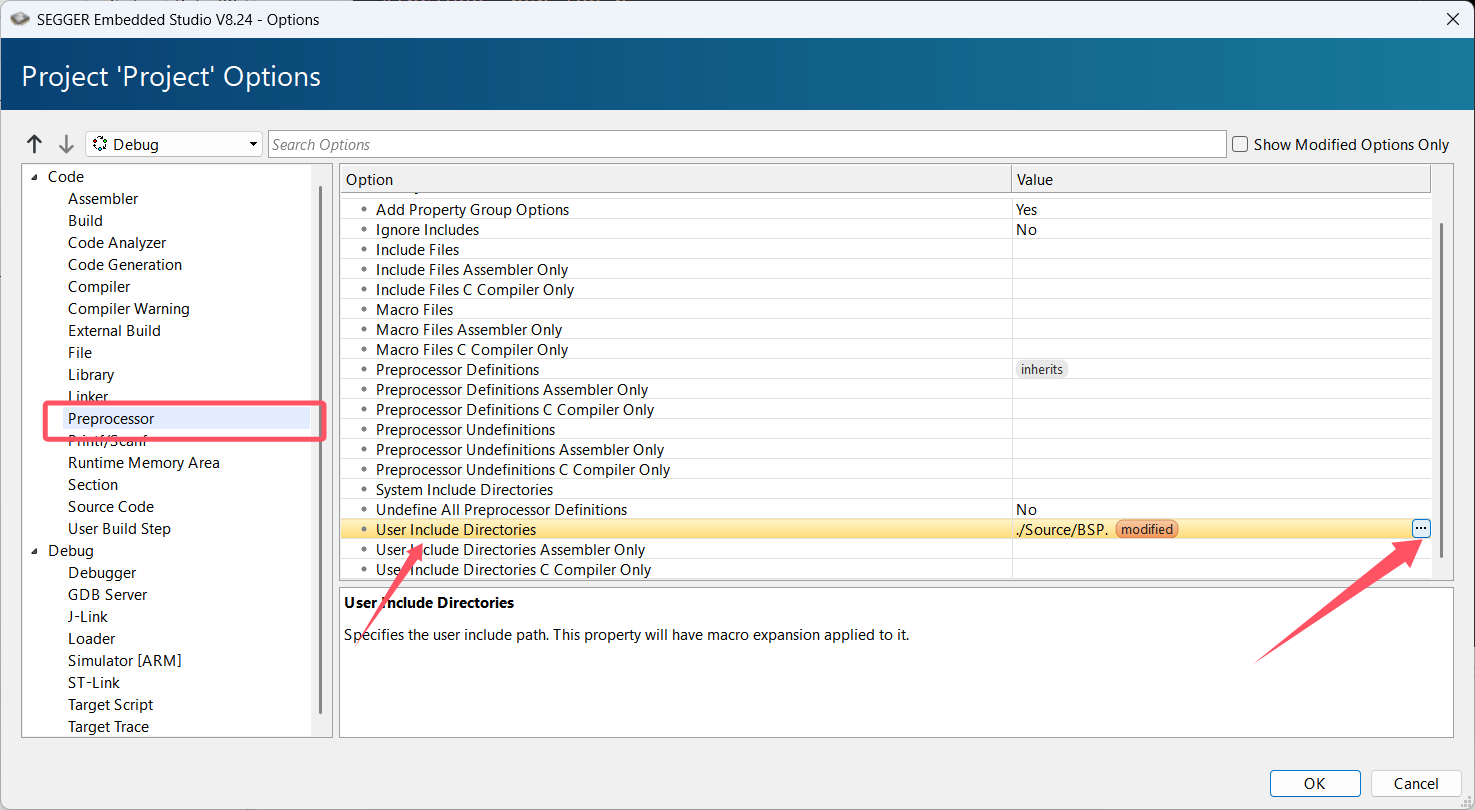Select User Include Directories C Compiler Only row
Viewport: 1475px width, 810px height.
(x=886, y=570)
